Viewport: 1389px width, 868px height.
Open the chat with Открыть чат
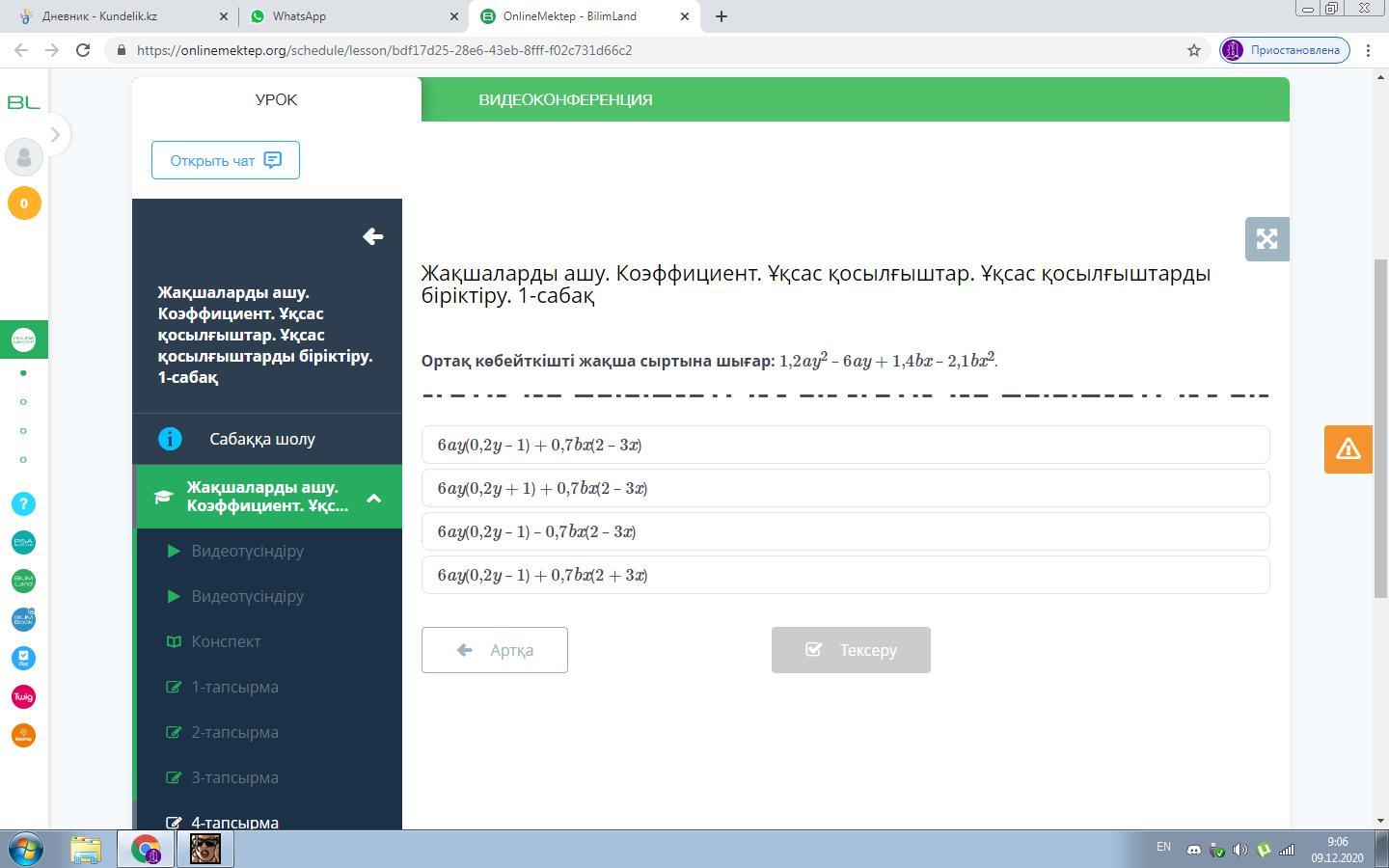[226, 160]
